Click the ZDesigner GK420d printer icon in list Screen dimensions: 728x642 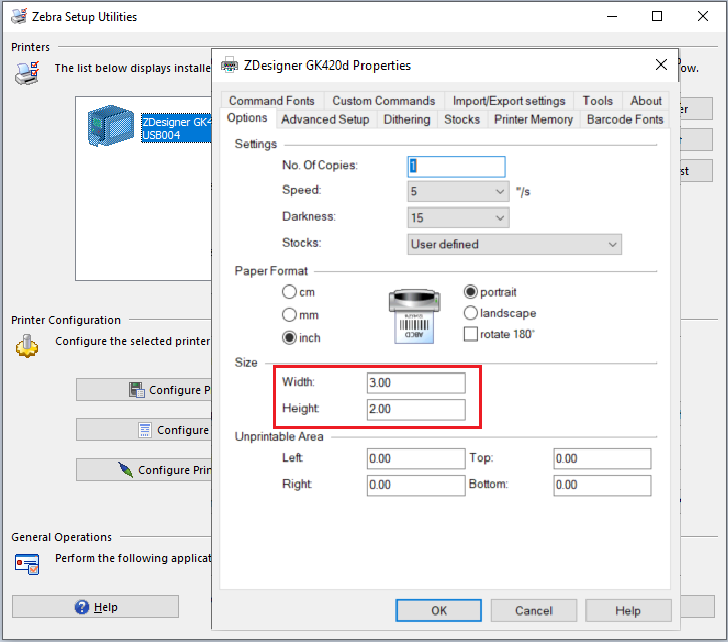click(110, 127)
